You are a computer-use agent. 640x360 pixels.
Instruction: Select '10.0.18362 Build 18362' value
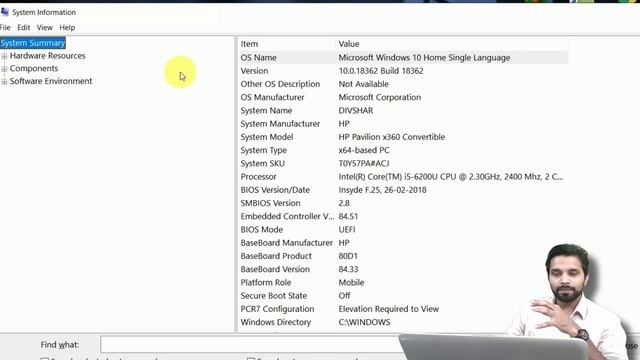pyautogui.click(x=381, y=71)
